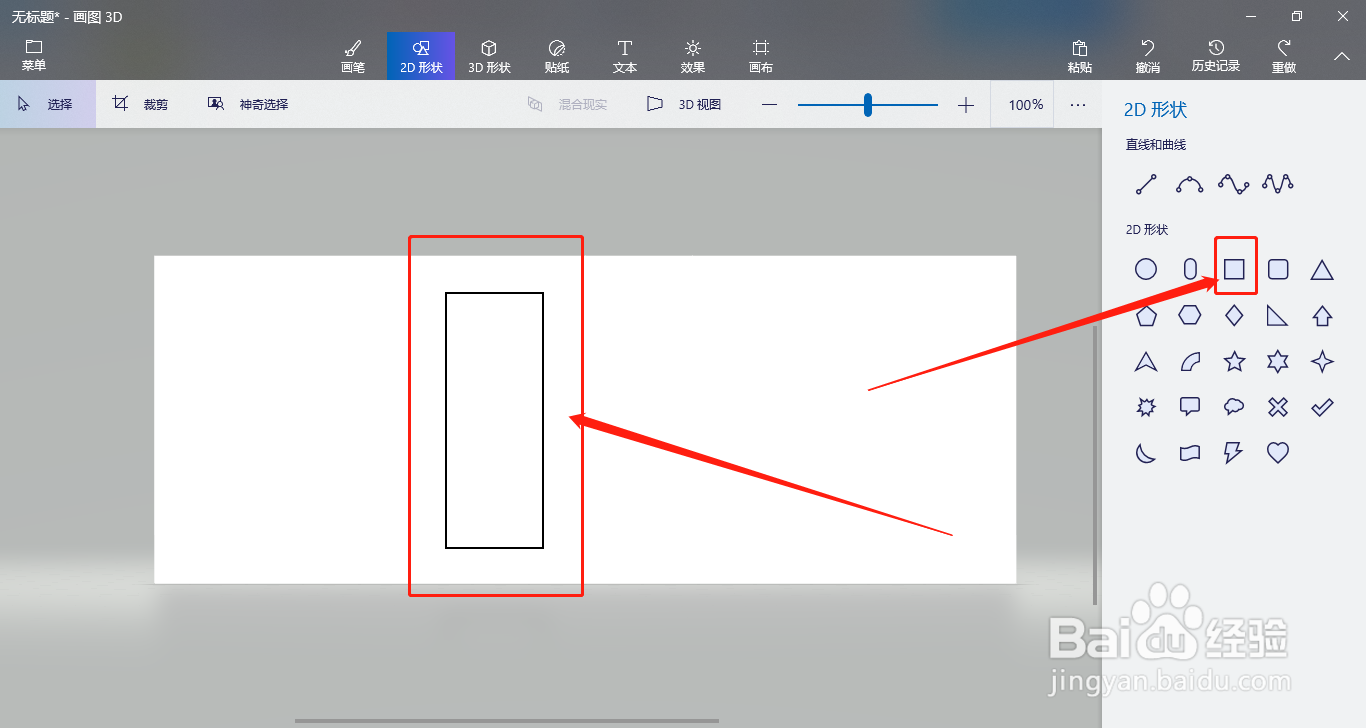This screenshot has width=1366, height=728.
Task: Pick the four-pointed star shape
Action: (x=1322, y=361)
